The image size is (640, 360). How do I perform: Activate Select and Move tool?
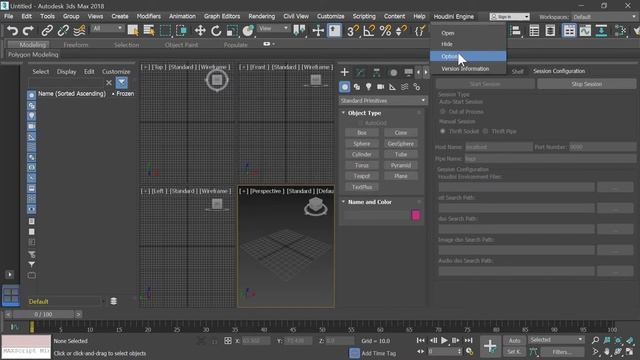click(200, 31)
